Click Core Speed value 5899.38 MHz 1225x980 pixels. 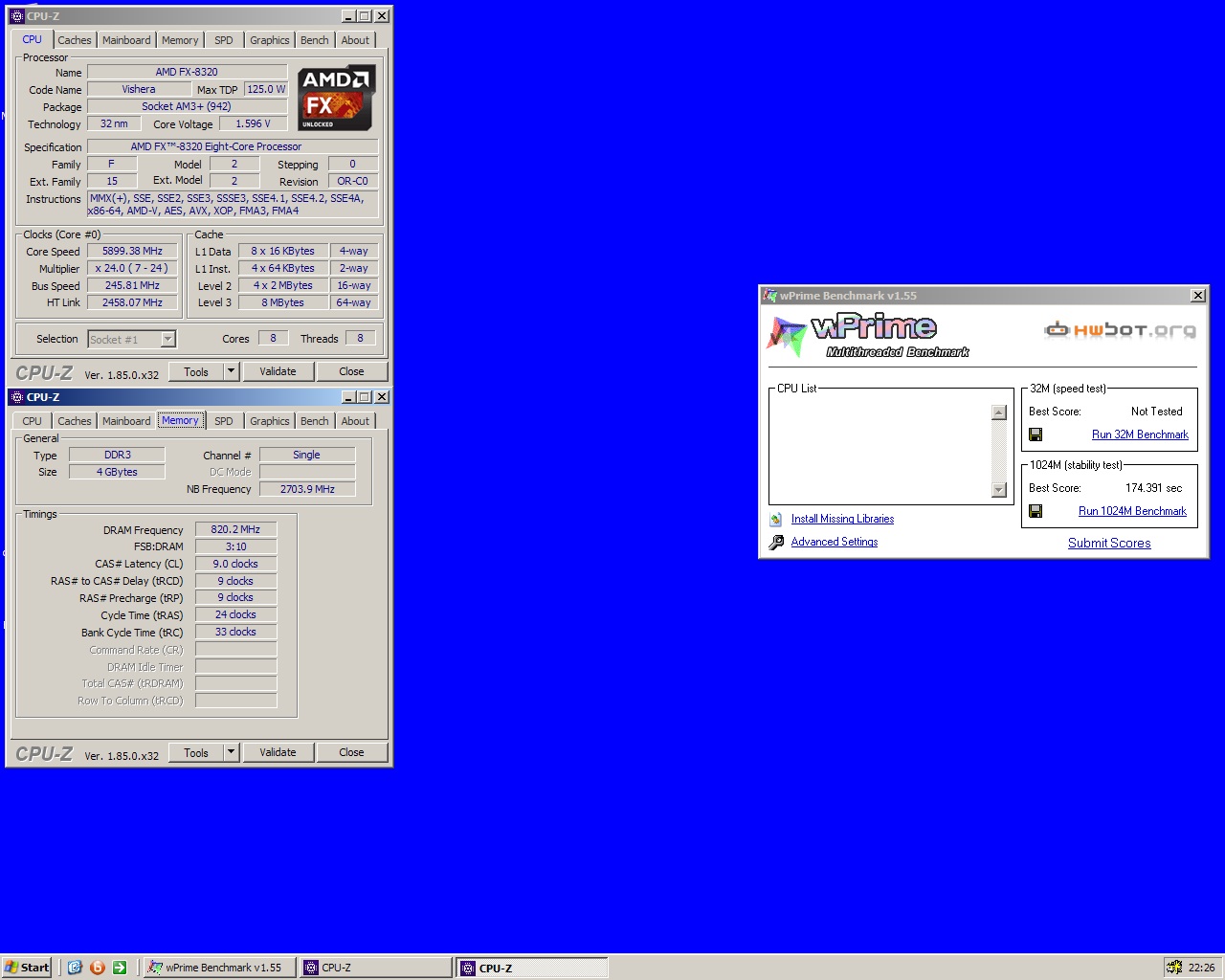pos(133,251)
